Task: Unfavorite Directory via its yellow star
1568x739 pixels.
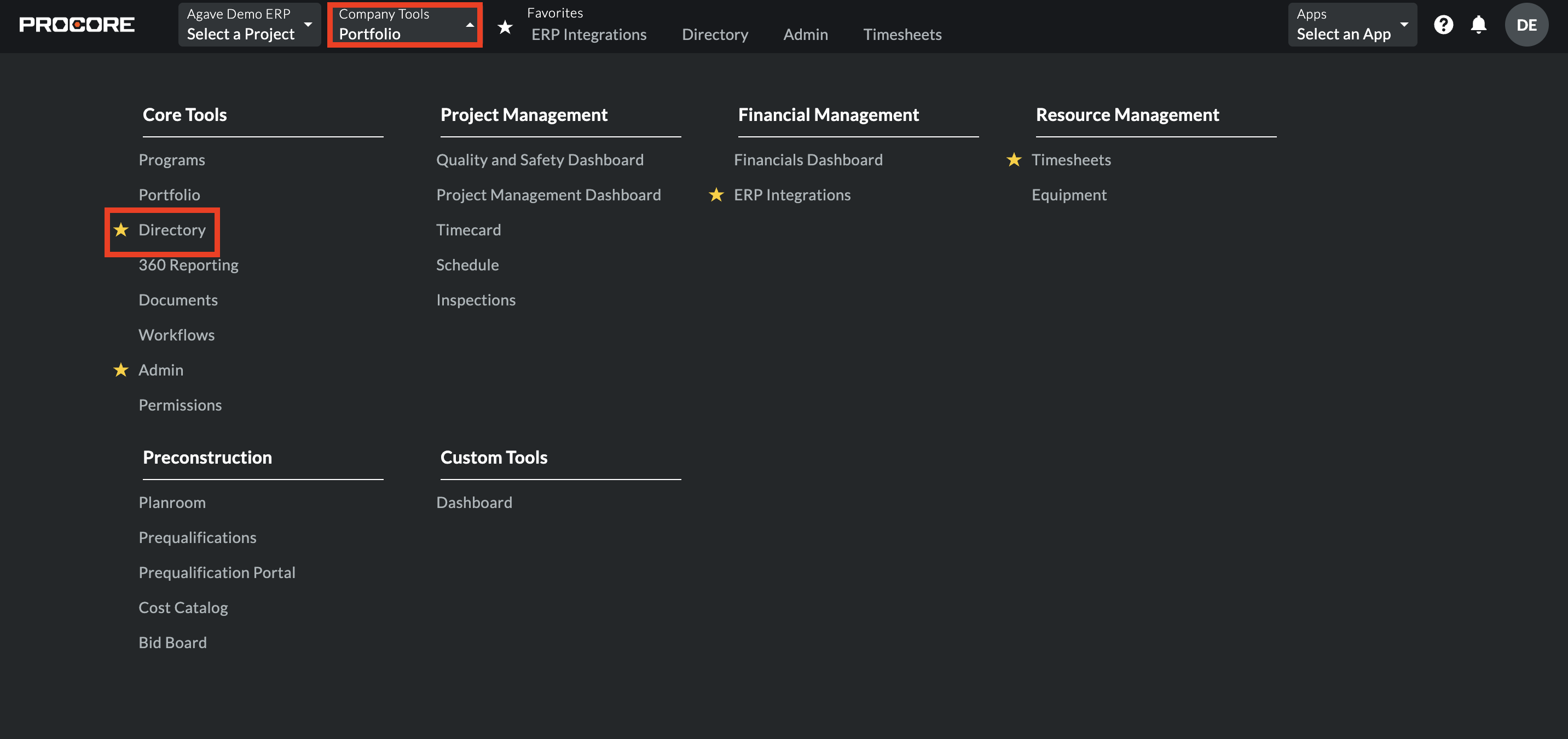Action: click(x=121, y=229)
